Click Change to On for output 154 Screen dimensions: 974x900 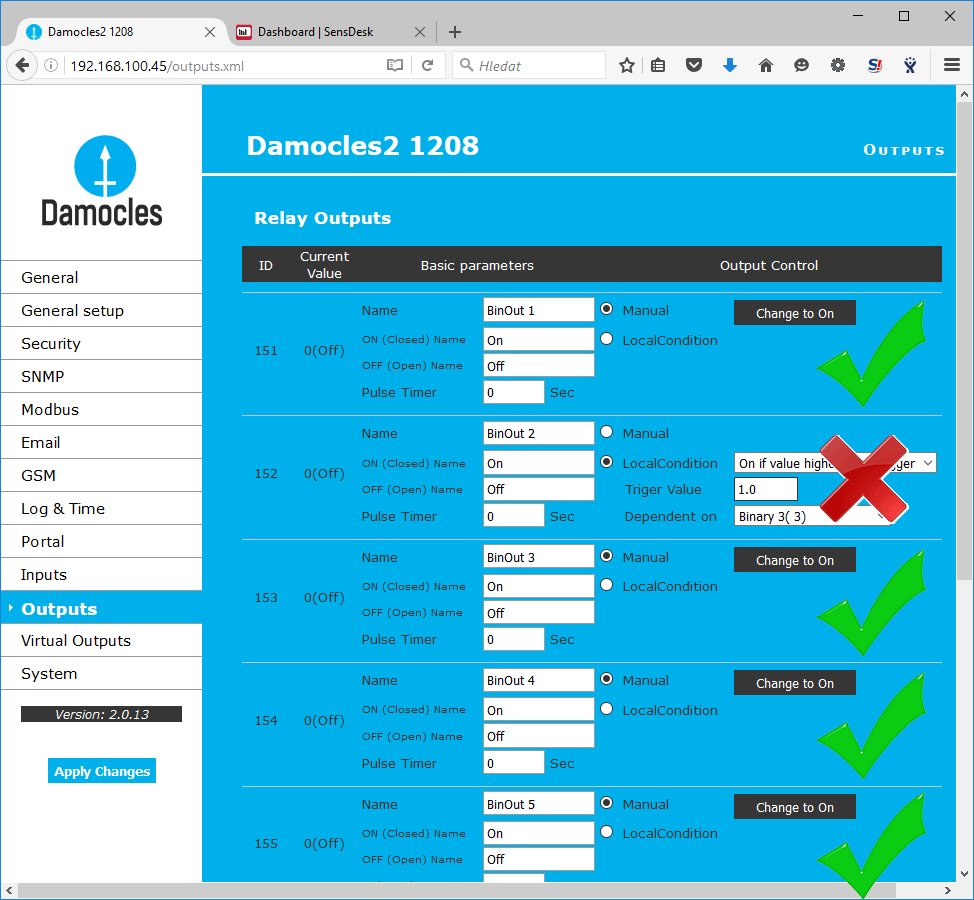click(794, 683)
